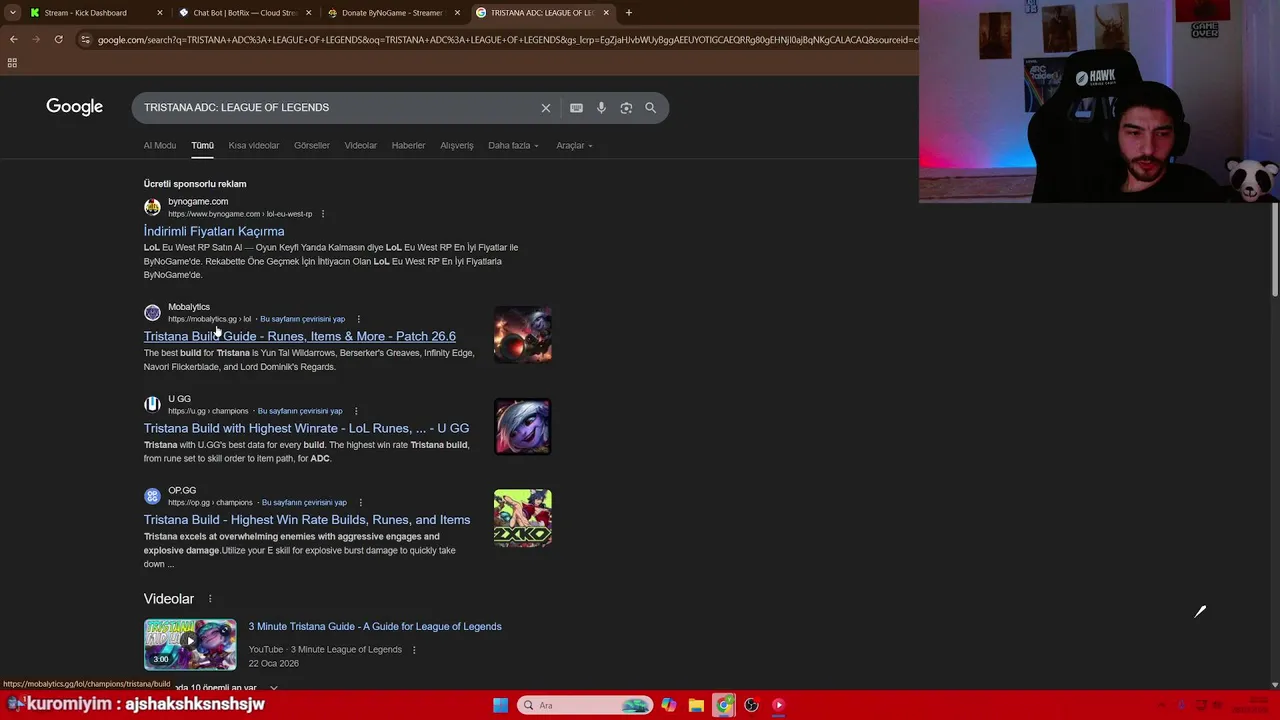Reload the page with the refresh icon

(58, 39)
